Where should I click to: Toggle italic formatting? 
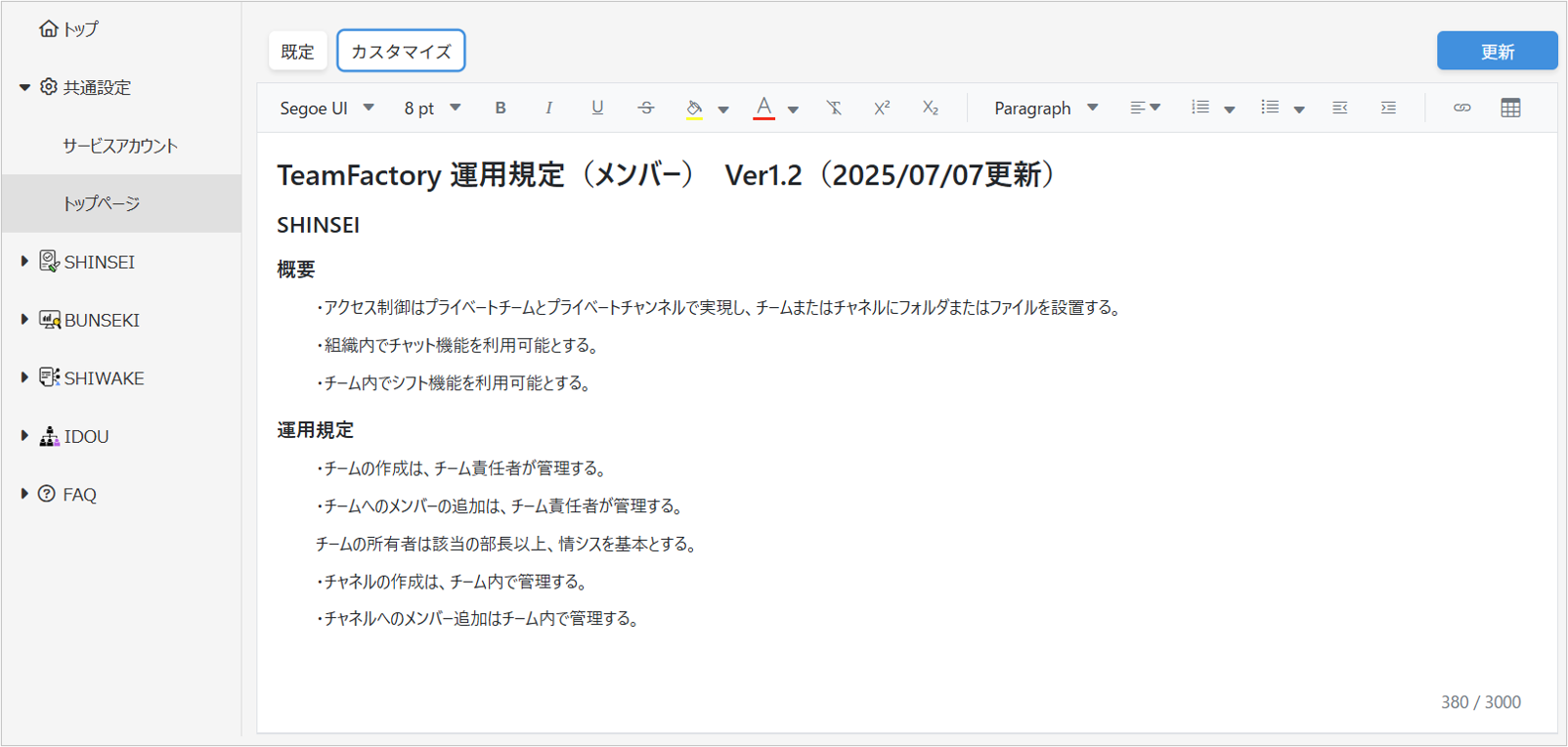click(548, 108)
